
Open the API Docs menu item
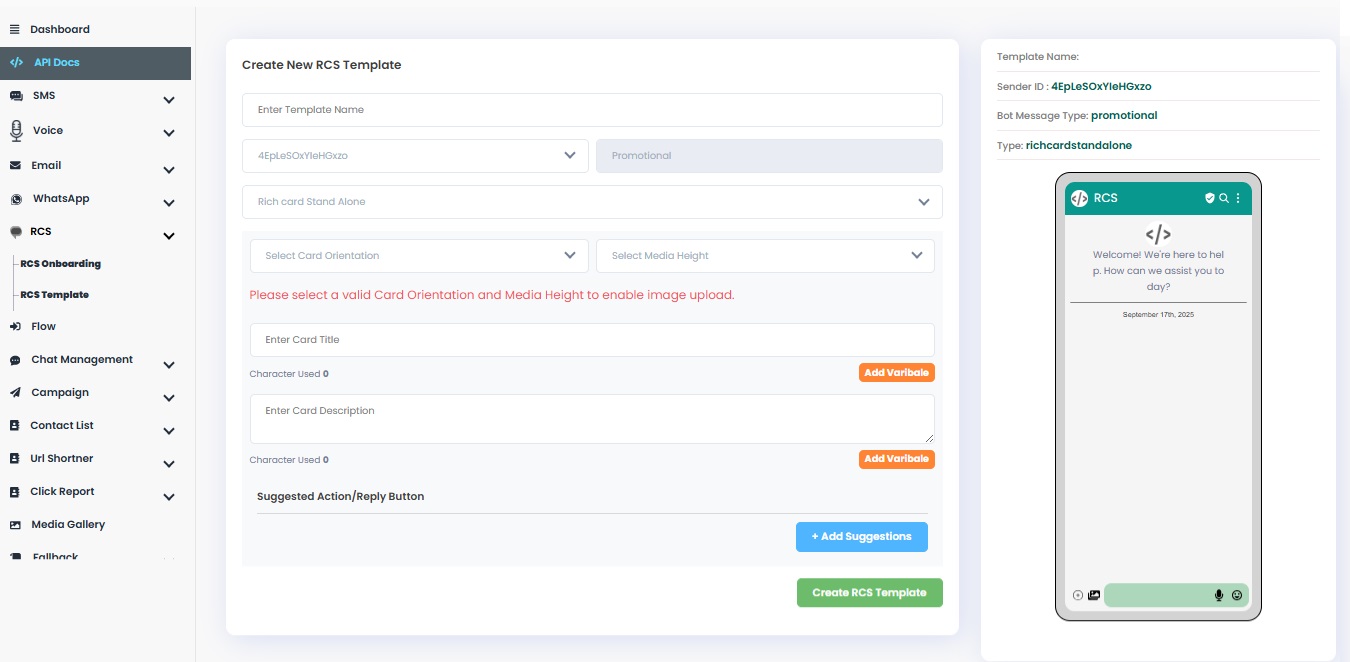click(x=56, y=62)
